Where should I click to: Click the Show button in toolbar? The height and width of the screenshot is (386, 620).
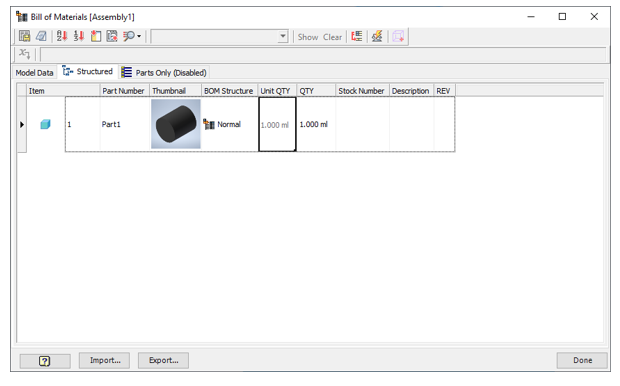[308, 37]
